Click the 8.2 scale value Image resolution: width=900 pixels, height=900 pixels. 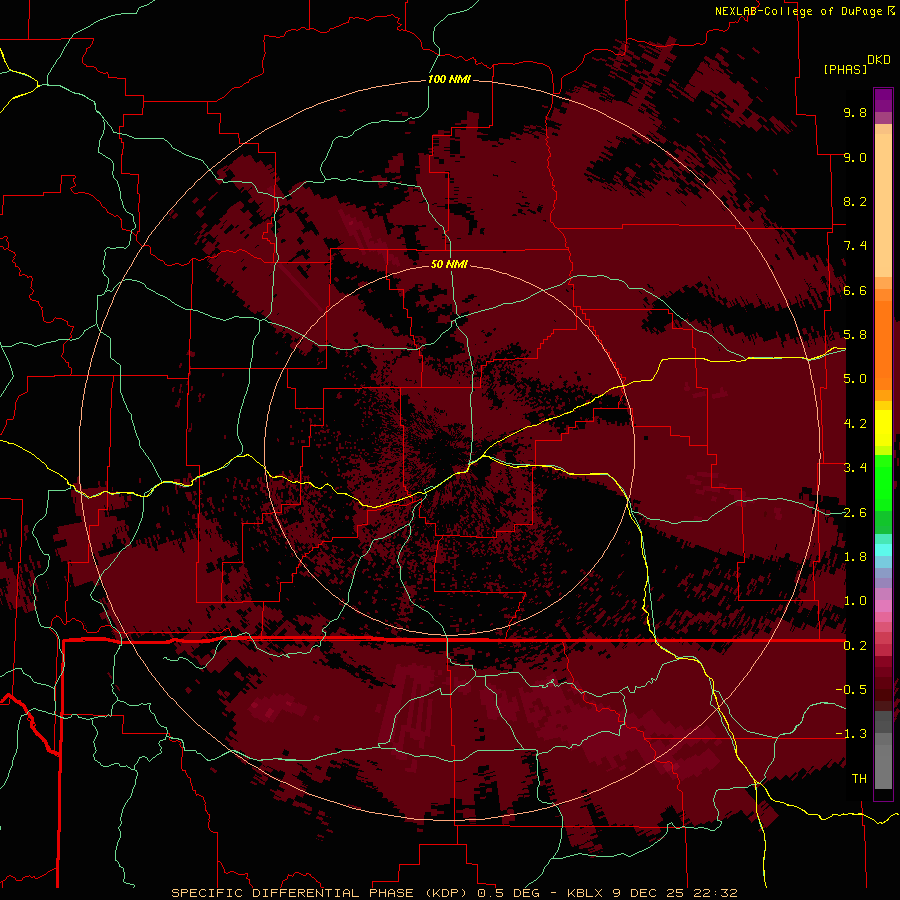(x=855, y=201)
